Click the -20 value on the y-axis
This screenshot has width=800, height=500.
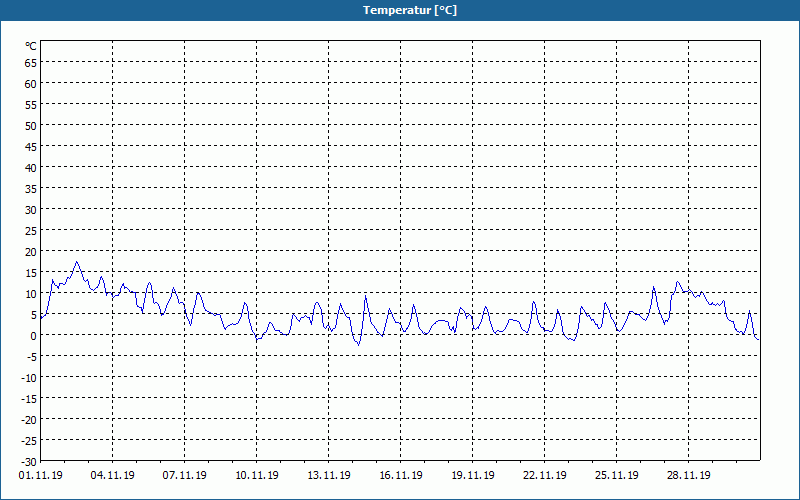(29, 420)
